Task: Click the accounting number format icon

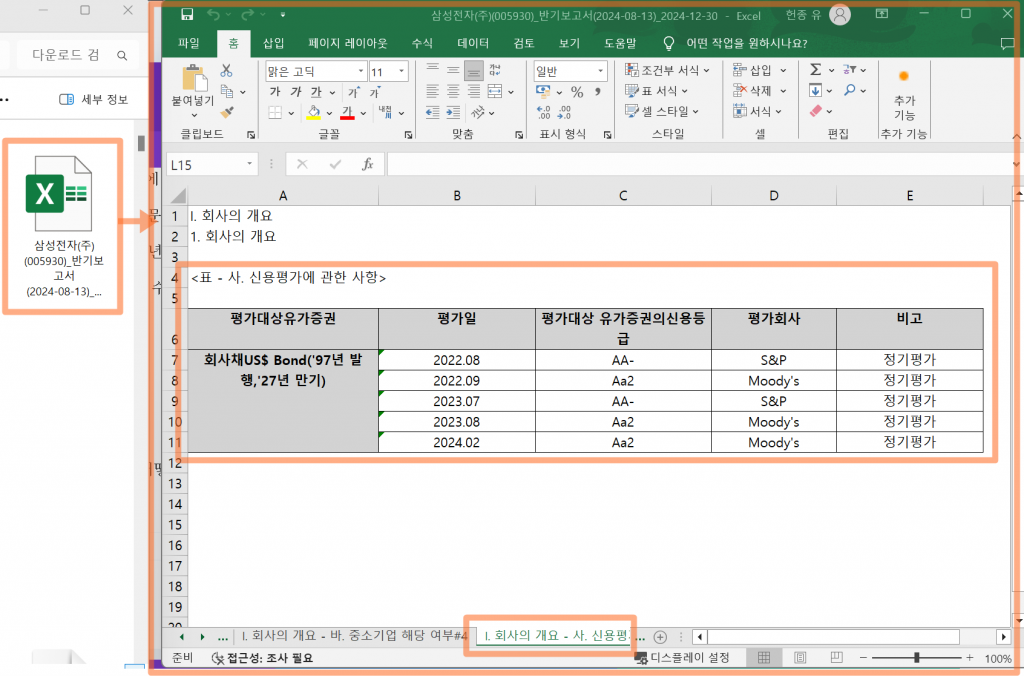Action: [543, 91]
